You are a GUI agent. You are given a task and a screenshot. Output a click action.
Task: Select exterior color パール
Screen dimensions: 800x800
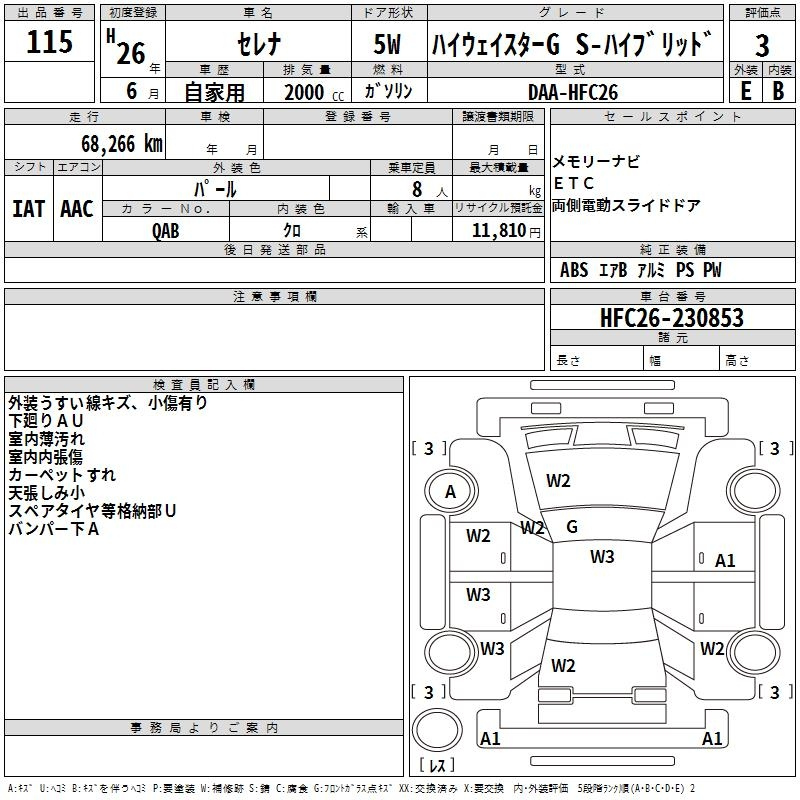(x=215, y=189)
